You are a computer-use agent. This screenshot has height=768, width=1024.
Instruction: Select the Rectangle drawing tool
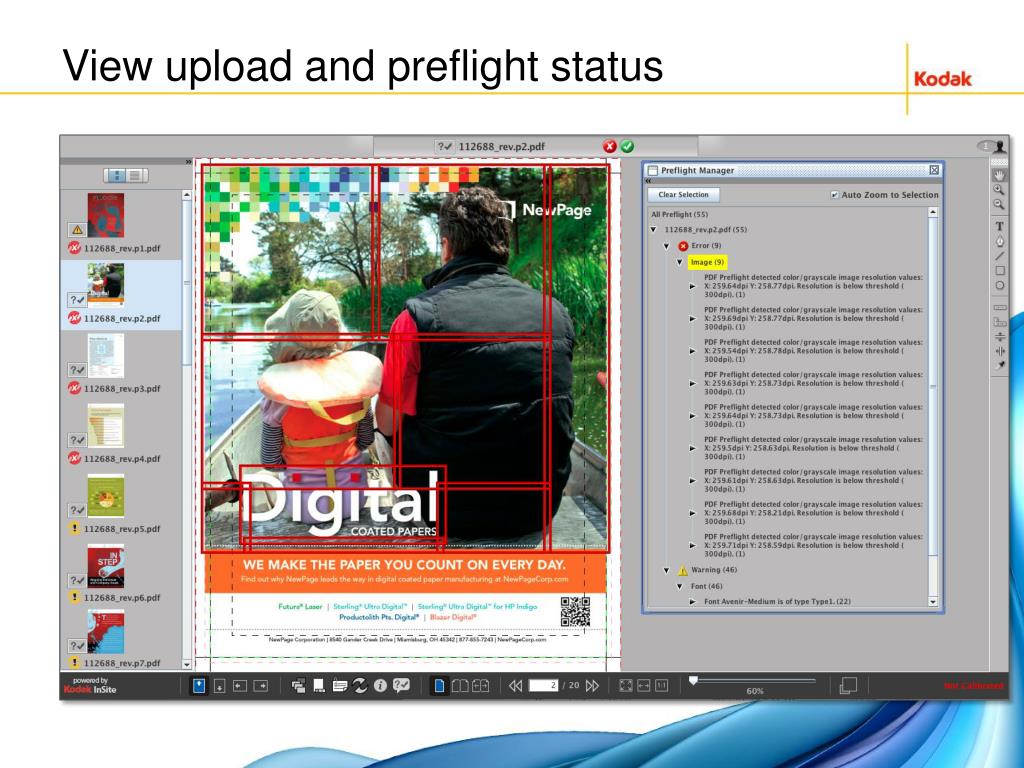tap(998, 270)
